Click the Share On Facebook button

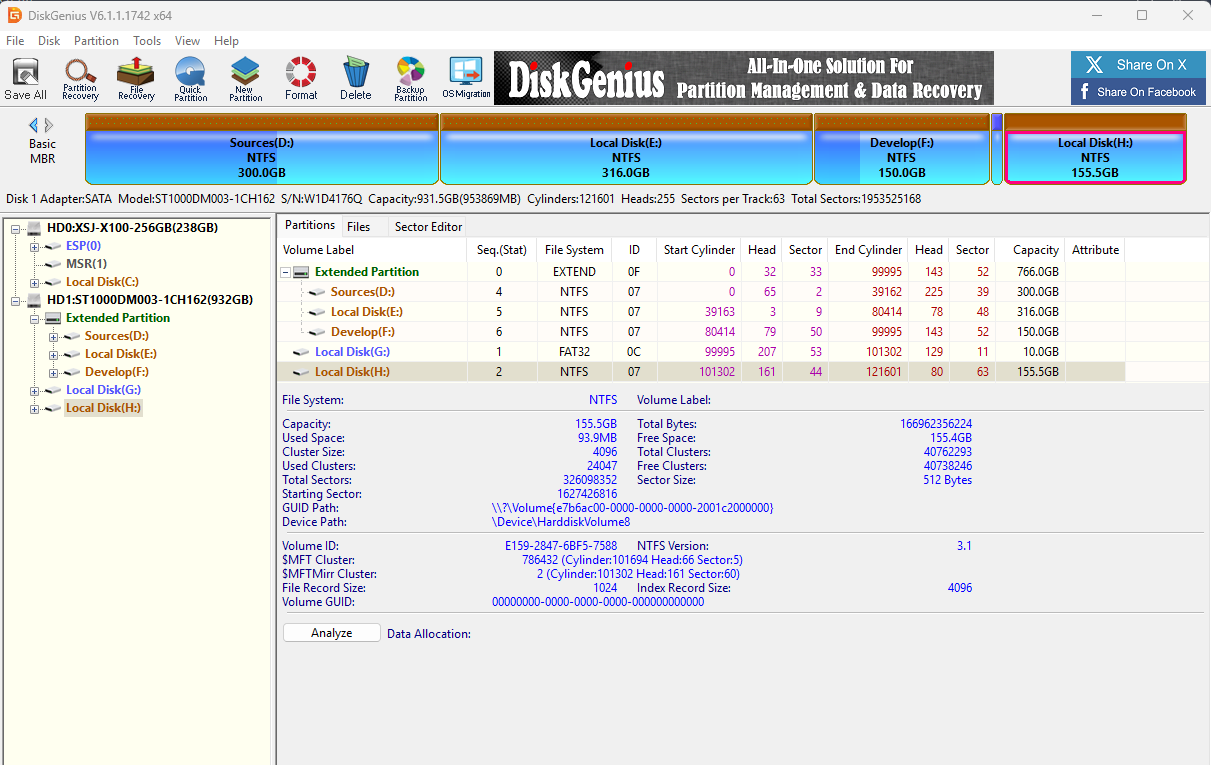coord(1139,92)
